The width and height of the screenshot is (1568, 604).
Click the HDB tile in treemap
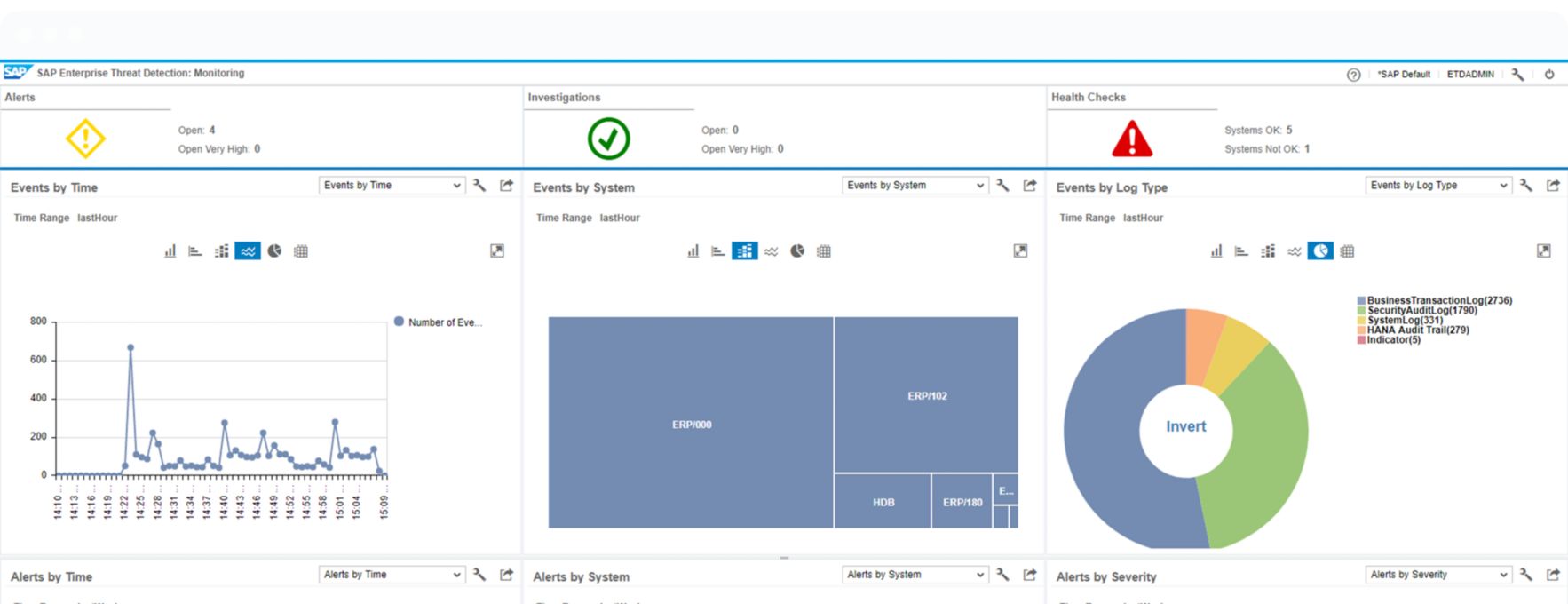(x=883, y=502)
